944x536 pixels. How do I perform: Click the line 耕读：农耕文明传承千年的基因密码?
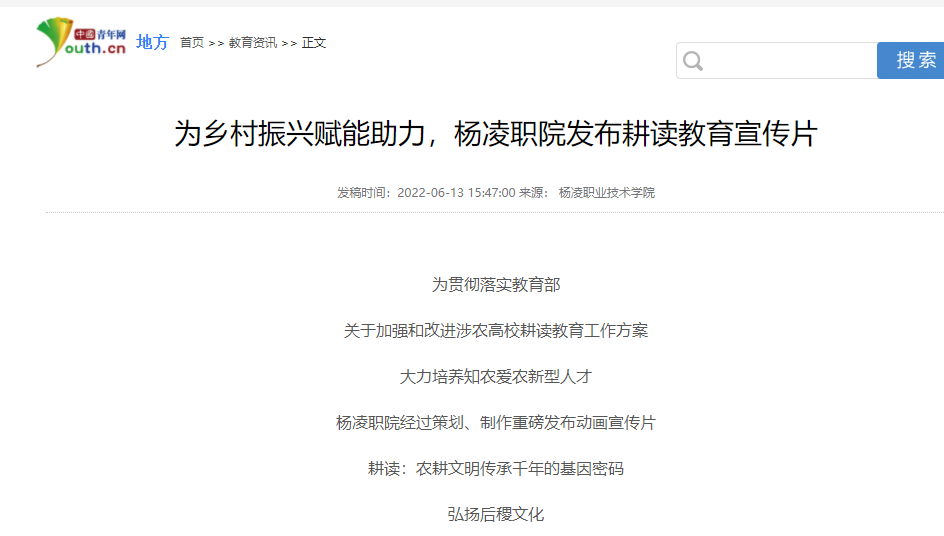(496, 469)
